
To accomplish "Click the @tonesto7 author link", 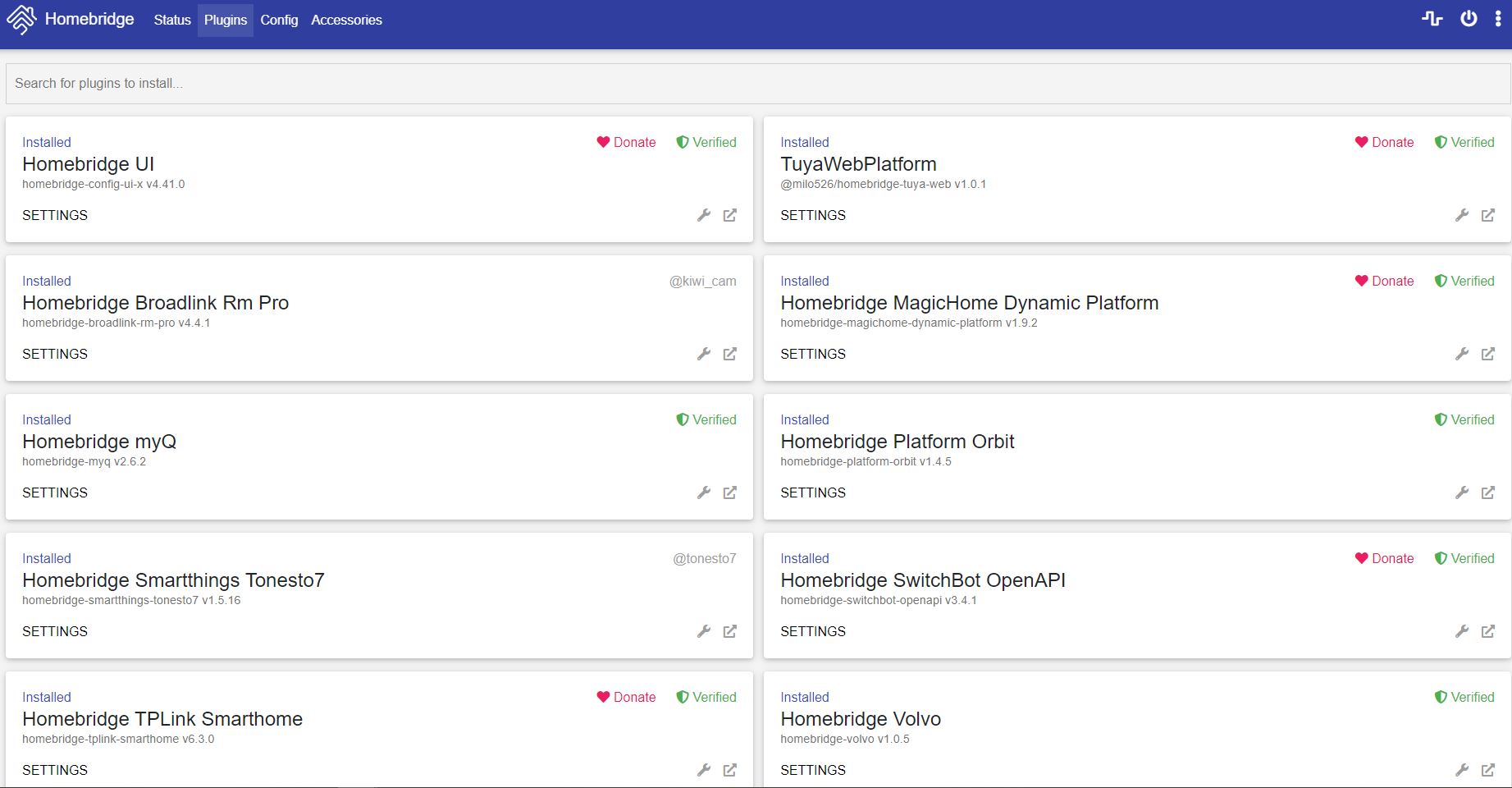I will pos(705,558).
